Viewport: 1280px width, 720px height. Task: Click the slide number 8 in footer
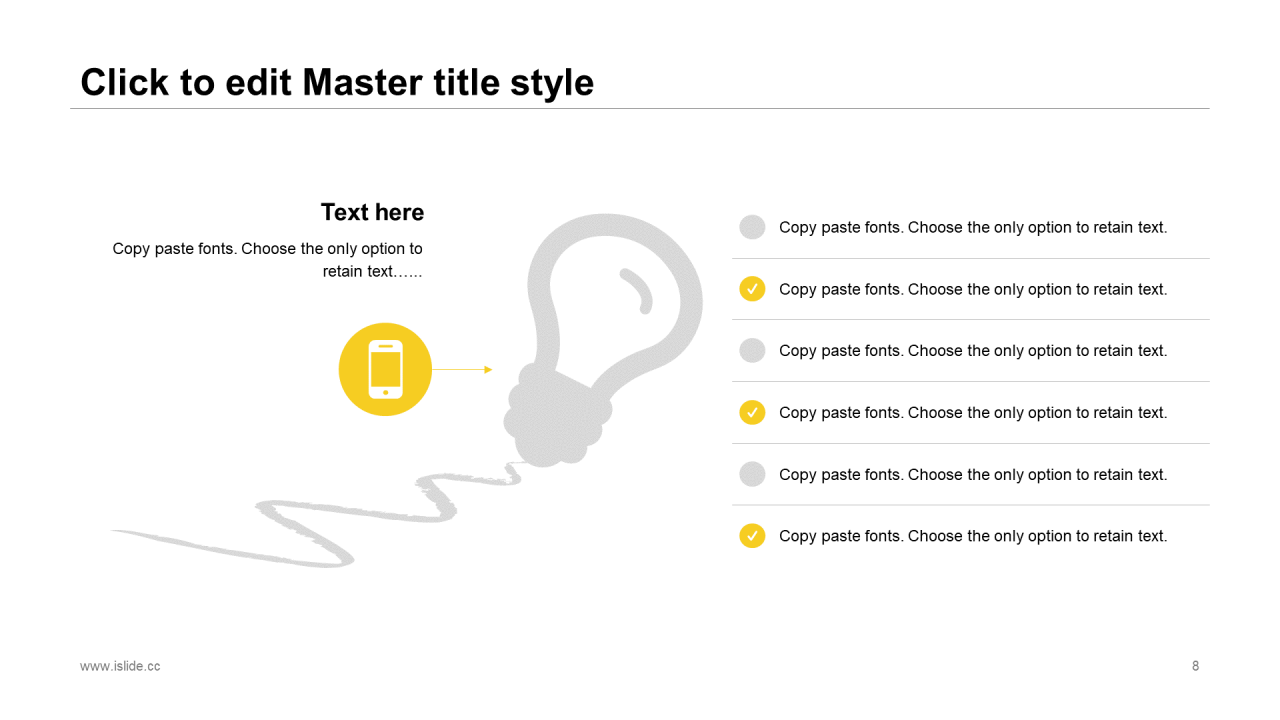click(x=1195, y=666)
